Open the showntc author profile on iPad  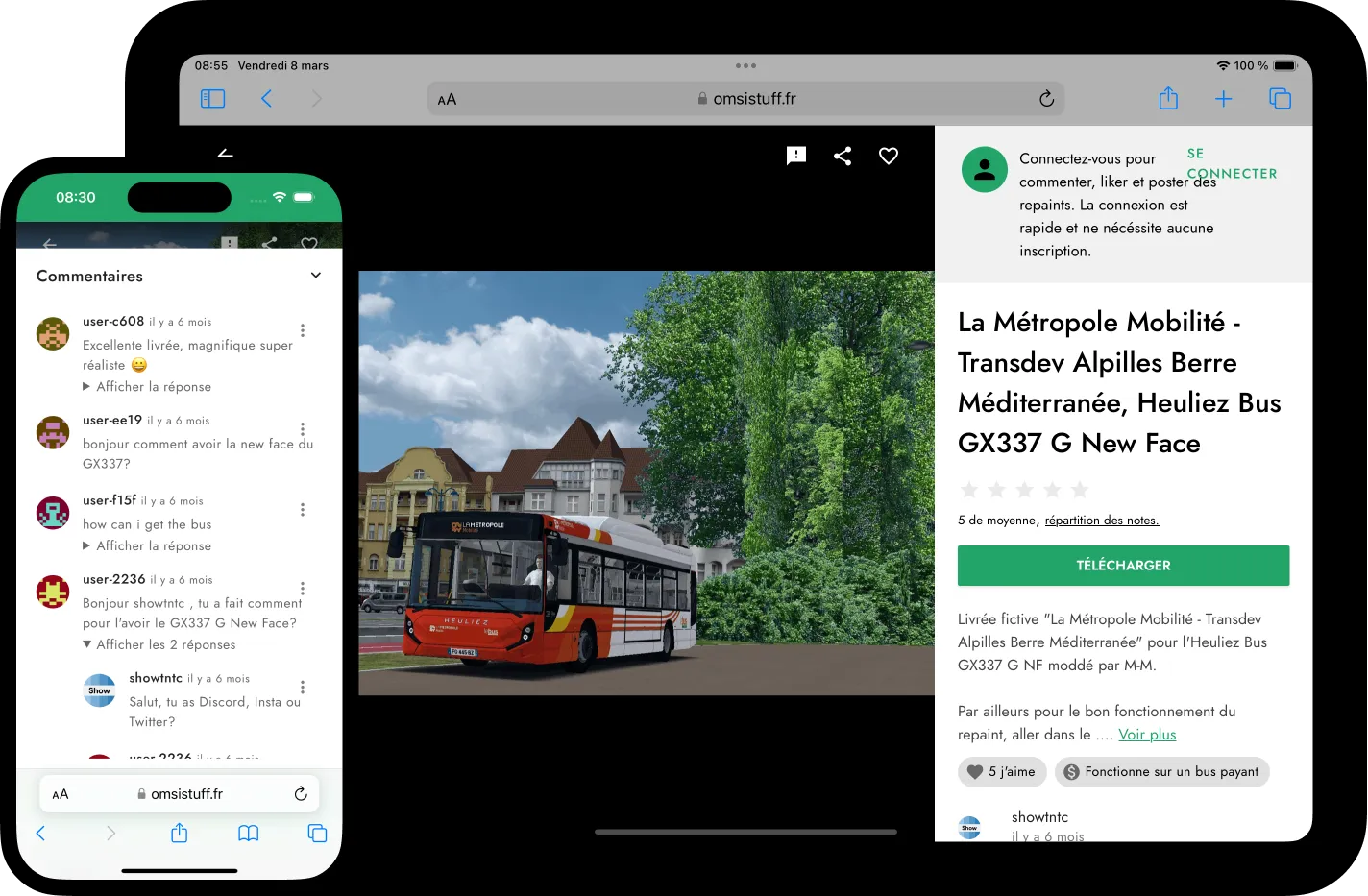(1039, 817)
